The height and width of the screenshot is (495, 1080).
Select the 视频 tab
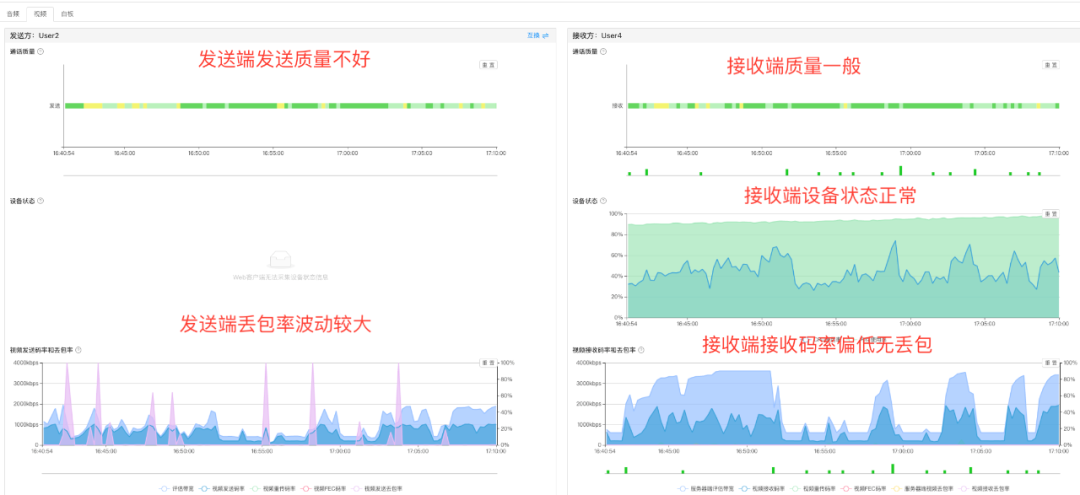(x=40, y=13)
